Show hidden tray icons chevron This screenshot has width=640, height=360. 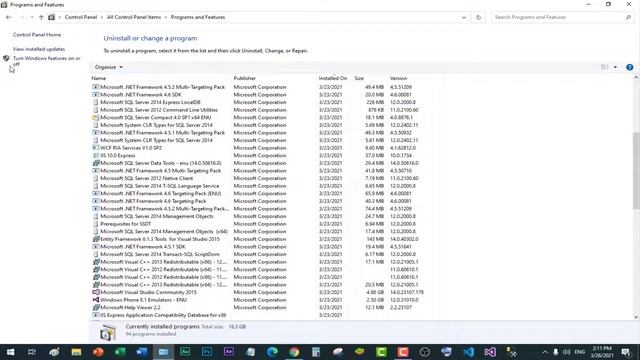[x=545, y=352]
